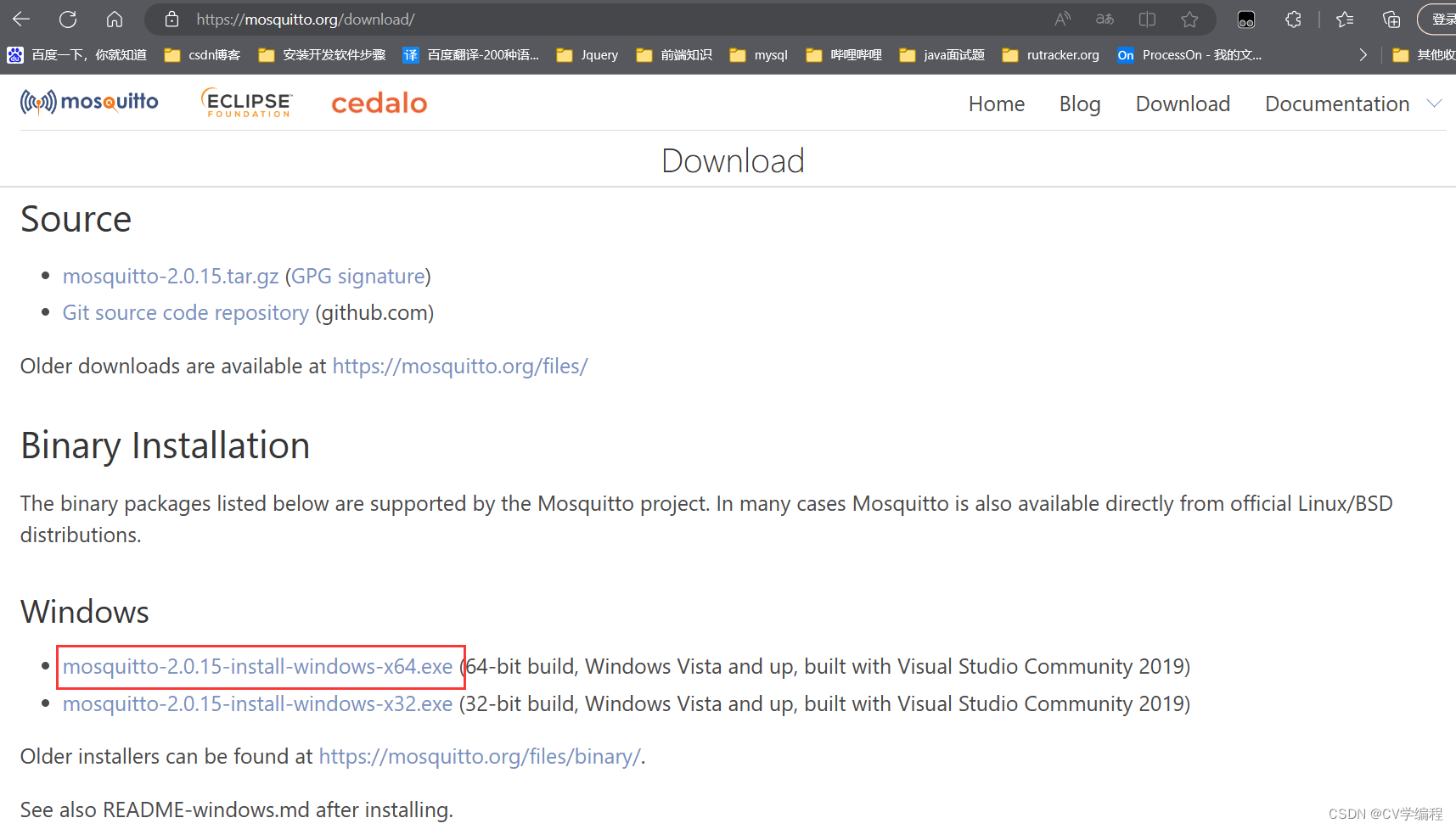This screenshot has width=1456, height=829.
Task: Add page to favorites star icon
Action: (x=1189, y=19)
